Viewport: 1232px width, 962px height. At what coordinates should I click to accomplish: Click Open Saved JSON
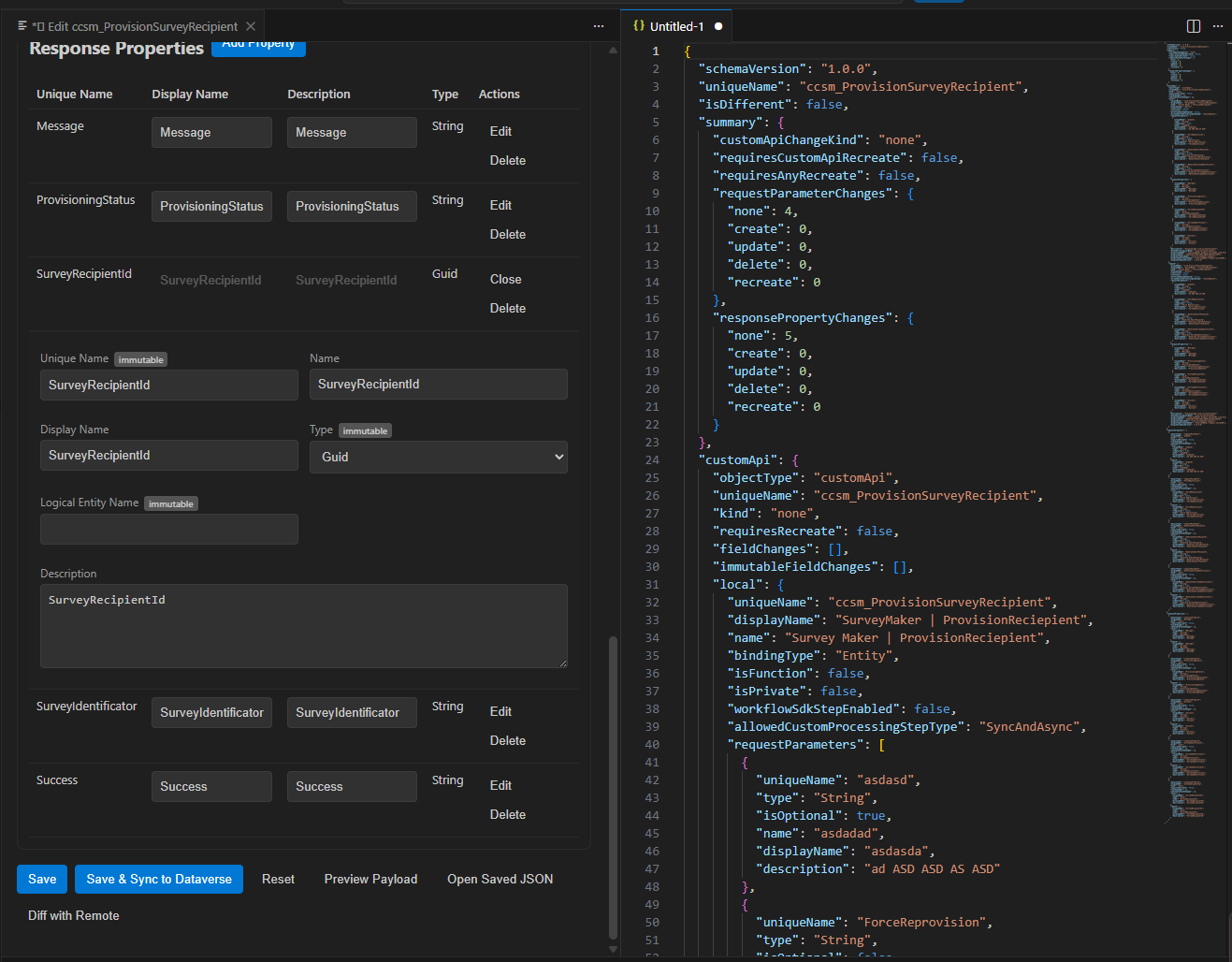(x=500, y=879)
